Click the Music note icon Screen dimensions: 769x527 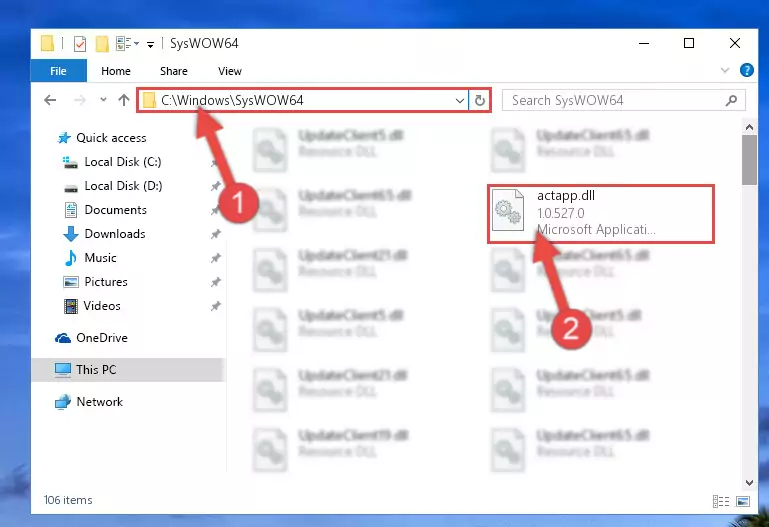tap(71, 258)
